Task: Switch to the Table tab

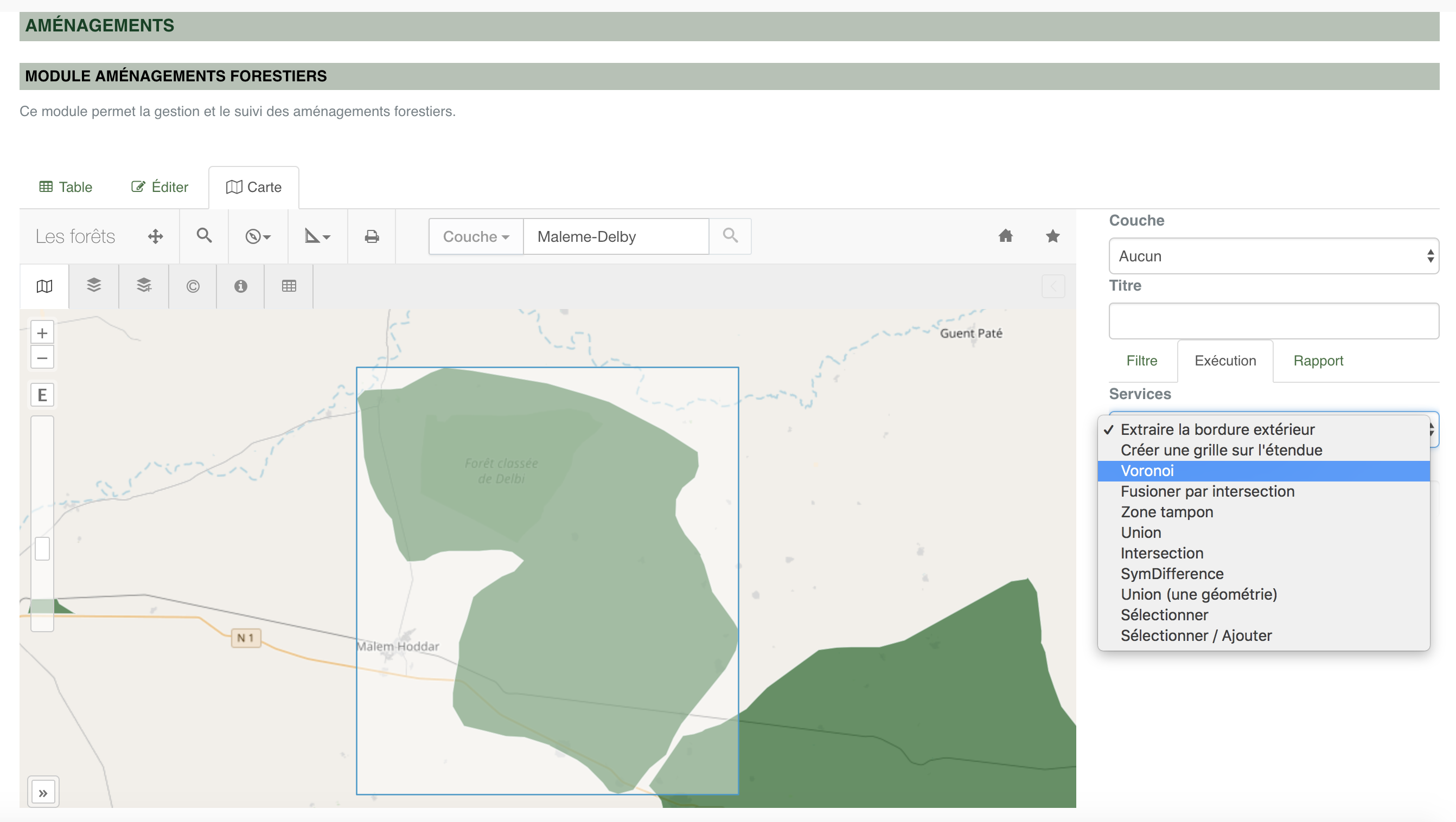Action: click(65, 187)
